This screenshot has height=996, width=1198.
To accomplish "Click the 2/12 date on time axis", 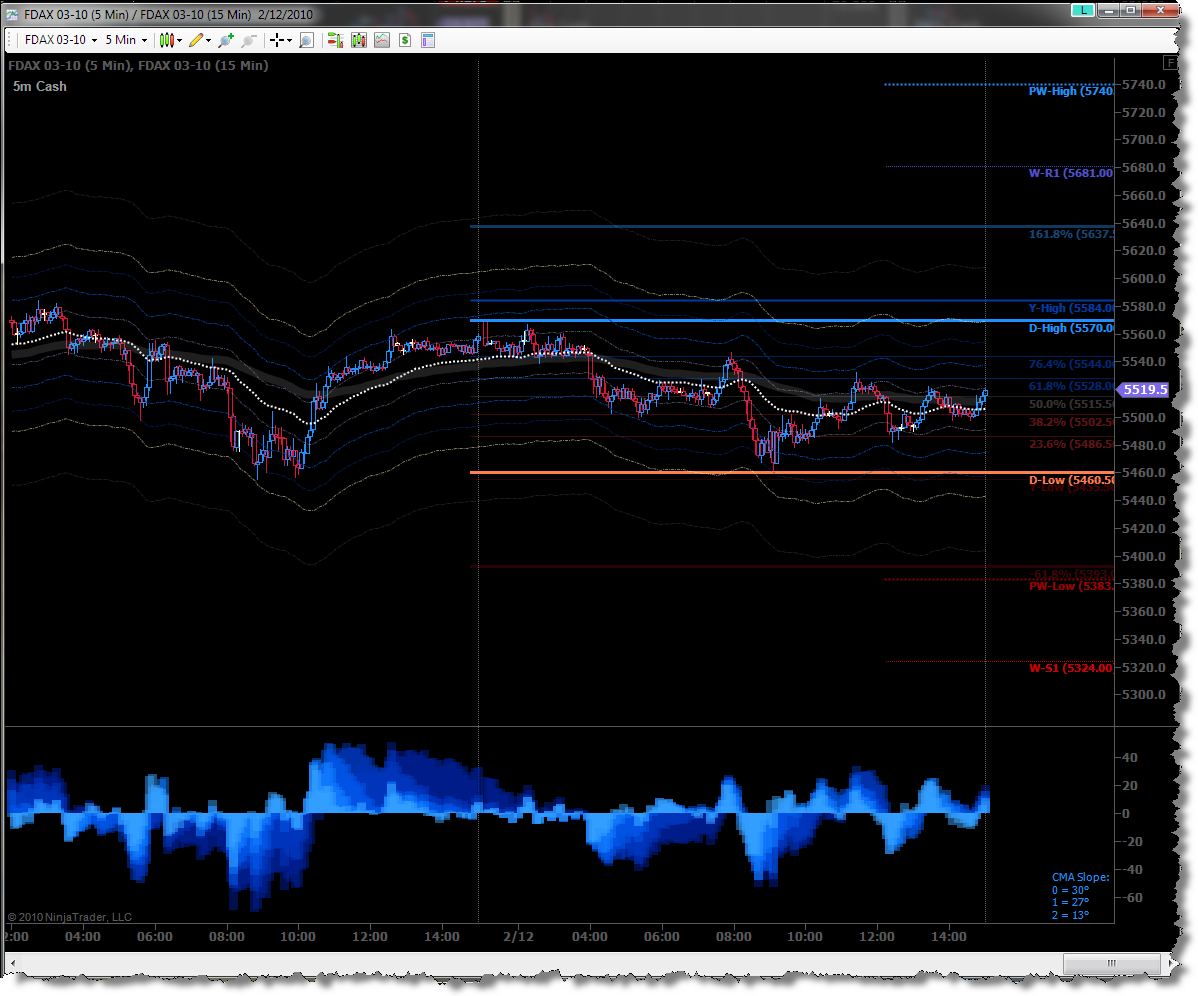I will [519, 936].
